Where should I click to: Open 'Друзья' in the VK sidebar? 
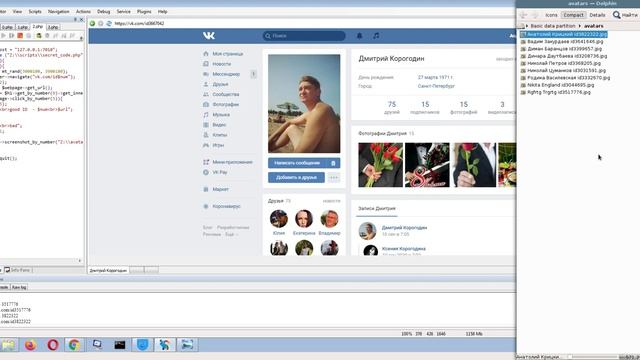point(216,84)
